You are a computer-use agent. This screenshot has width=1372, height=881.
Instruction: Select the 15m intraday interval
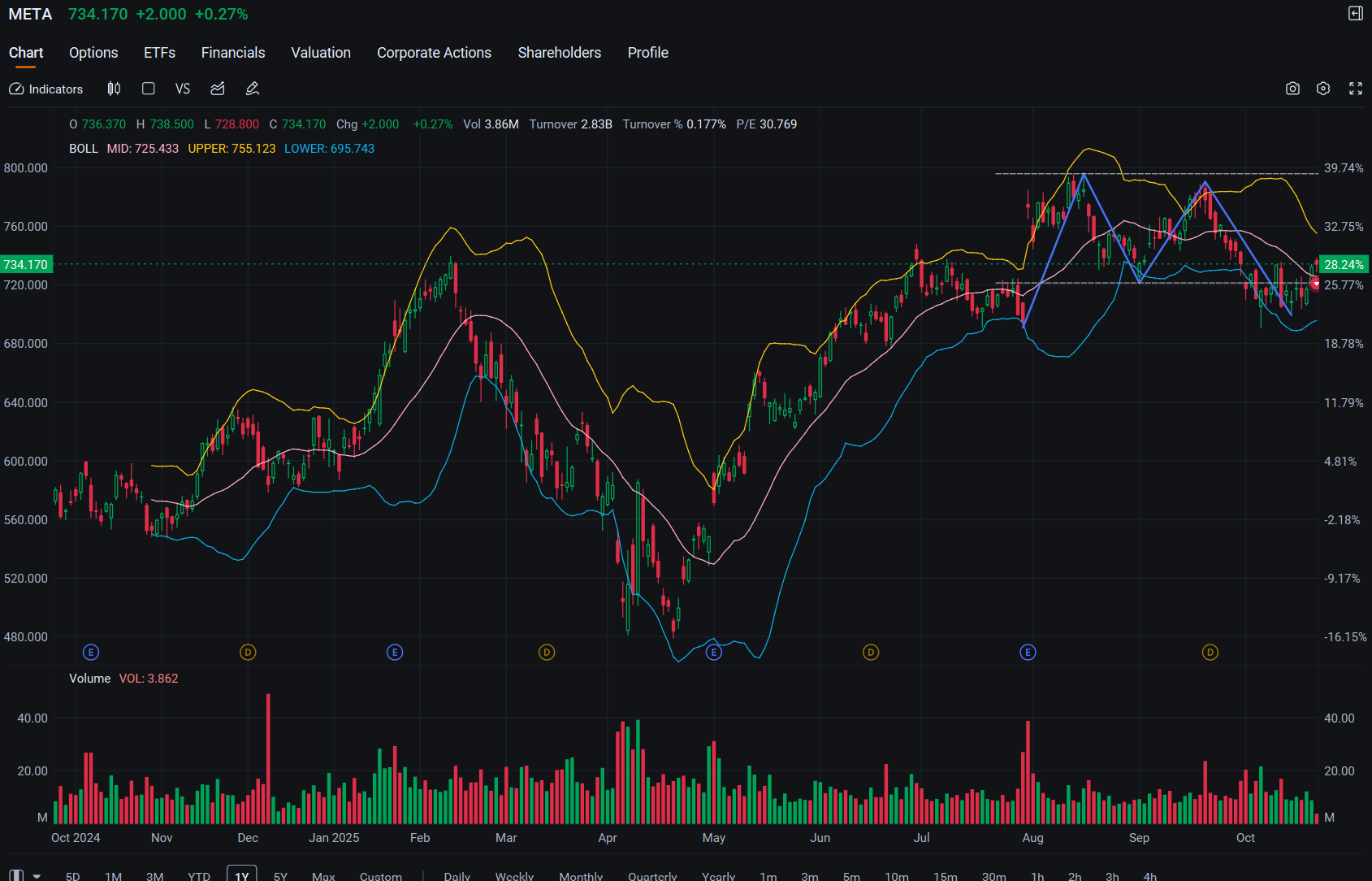click(946, 876)
